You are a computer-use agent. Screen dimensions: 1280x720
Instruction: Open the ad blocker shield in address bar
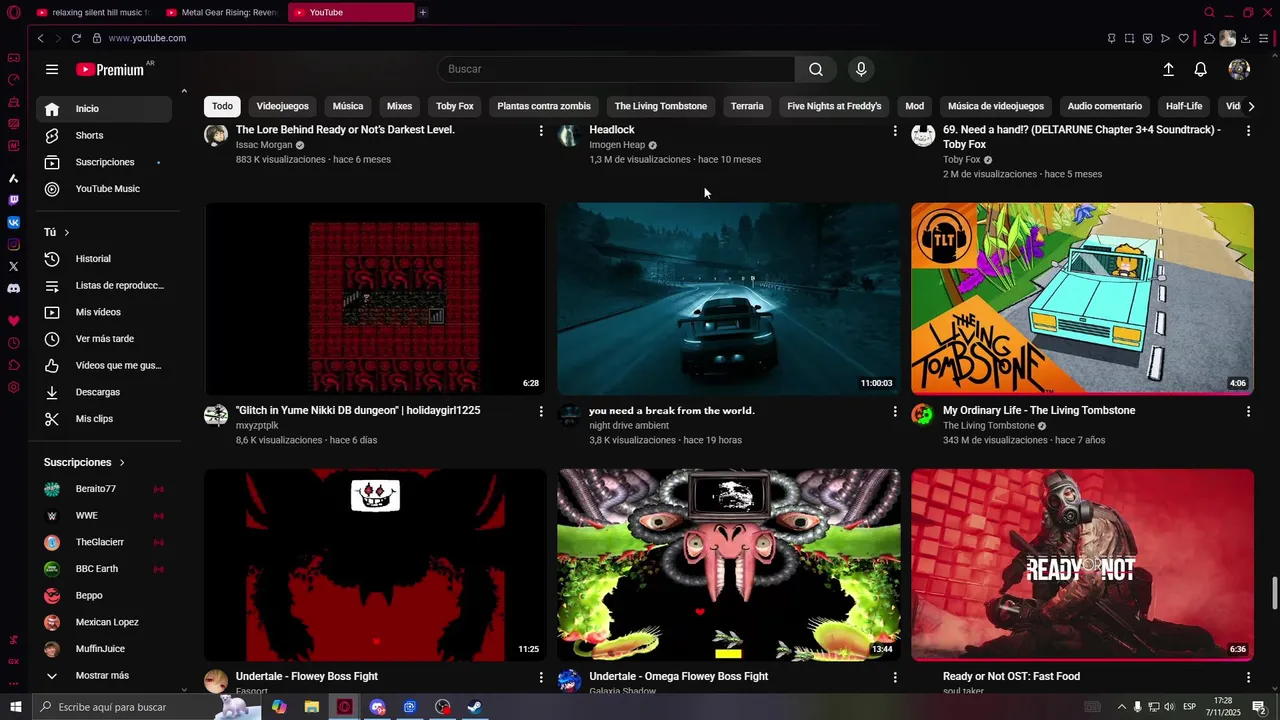click(1147, 38)
